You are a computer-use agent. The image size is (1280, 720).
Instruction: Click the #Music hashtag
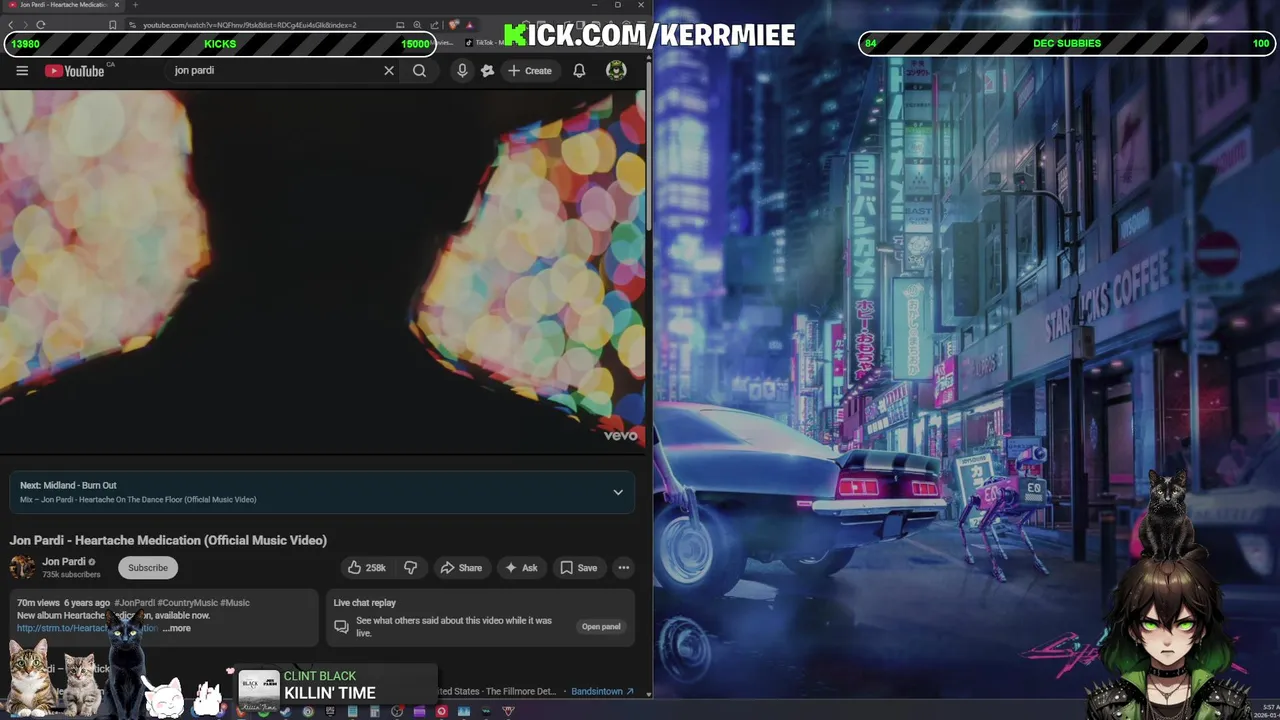235,603
